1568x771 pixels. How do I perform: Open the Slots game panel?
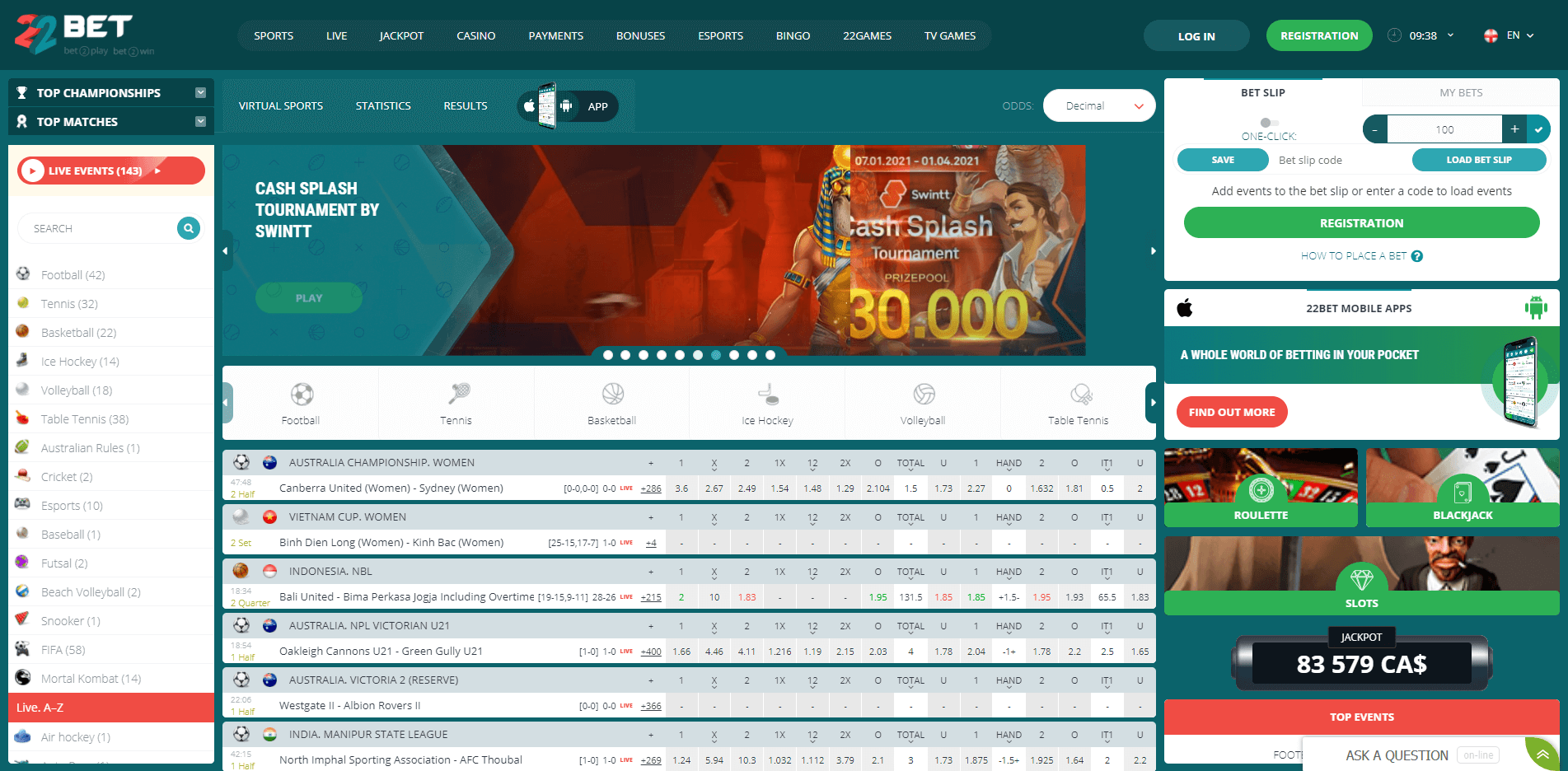tap(1361, 577)
